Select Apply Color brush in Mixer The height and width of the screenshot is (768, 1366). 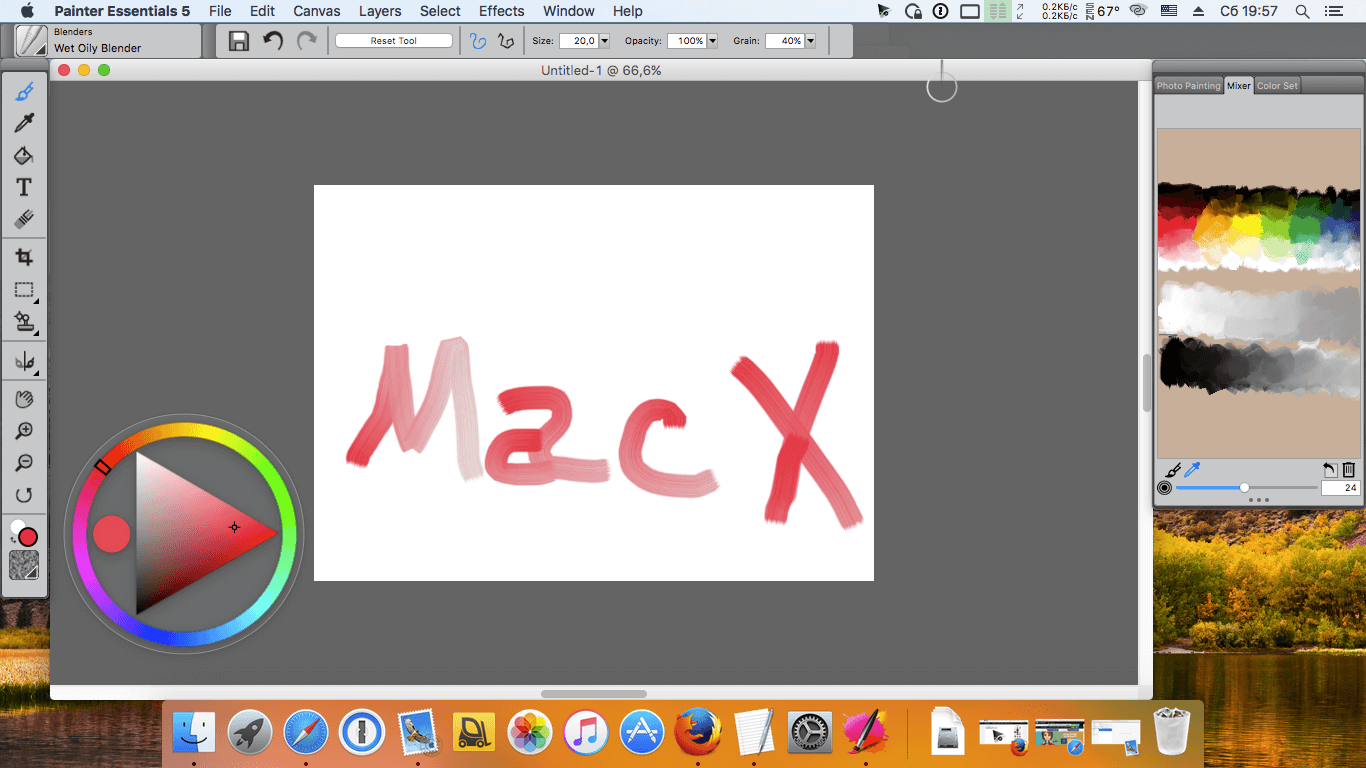tap(1174, 469)
